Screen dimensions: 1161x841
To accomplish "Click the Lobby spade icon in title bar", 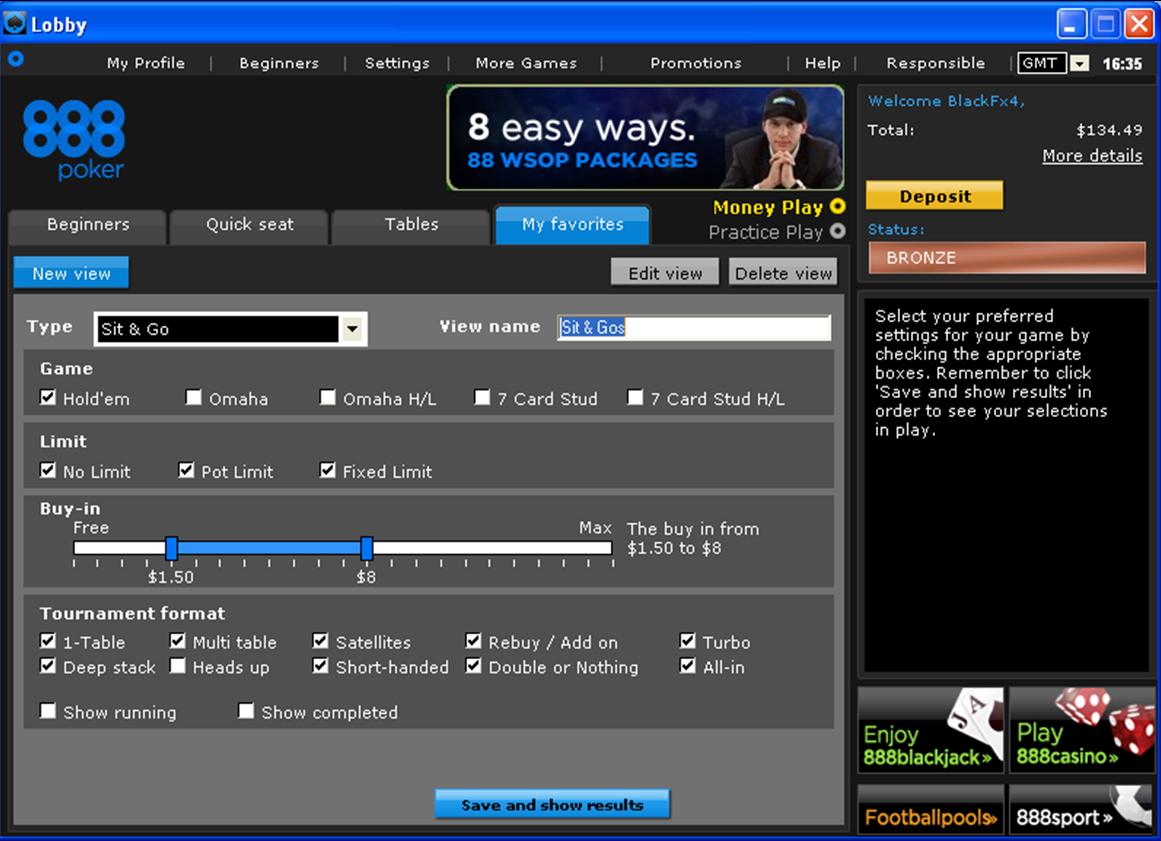I will pyautogui.click(x=14, y=24).
